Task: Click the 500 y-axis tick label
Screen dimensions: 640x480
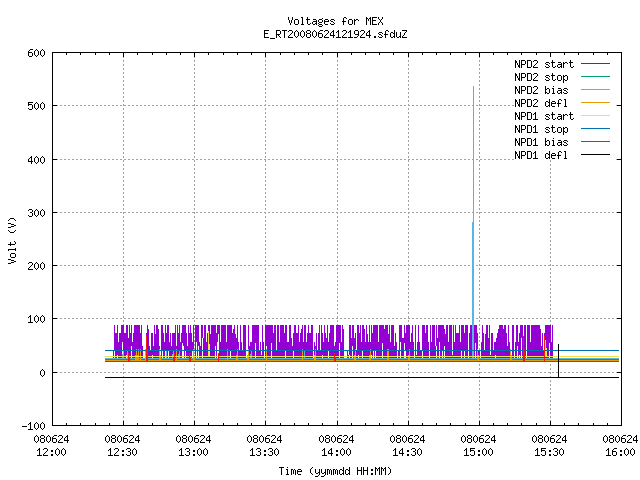Action: click(x=37, y=107)
